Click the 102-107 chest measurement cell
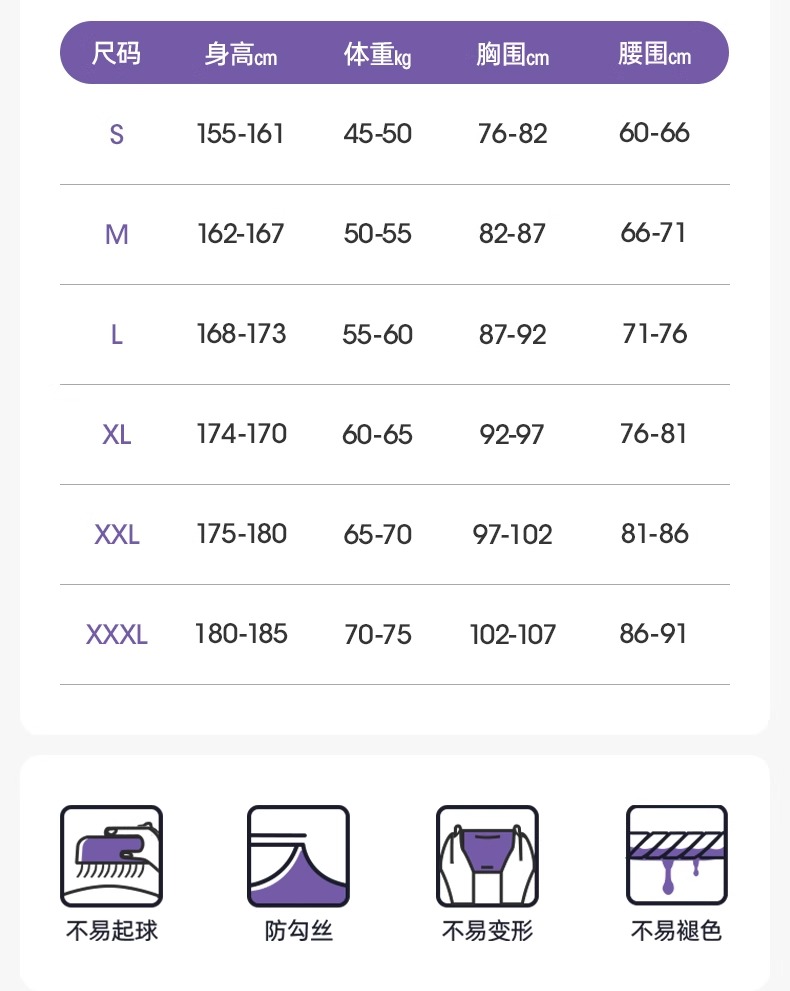The image size is (790, 991). (512, 634)
